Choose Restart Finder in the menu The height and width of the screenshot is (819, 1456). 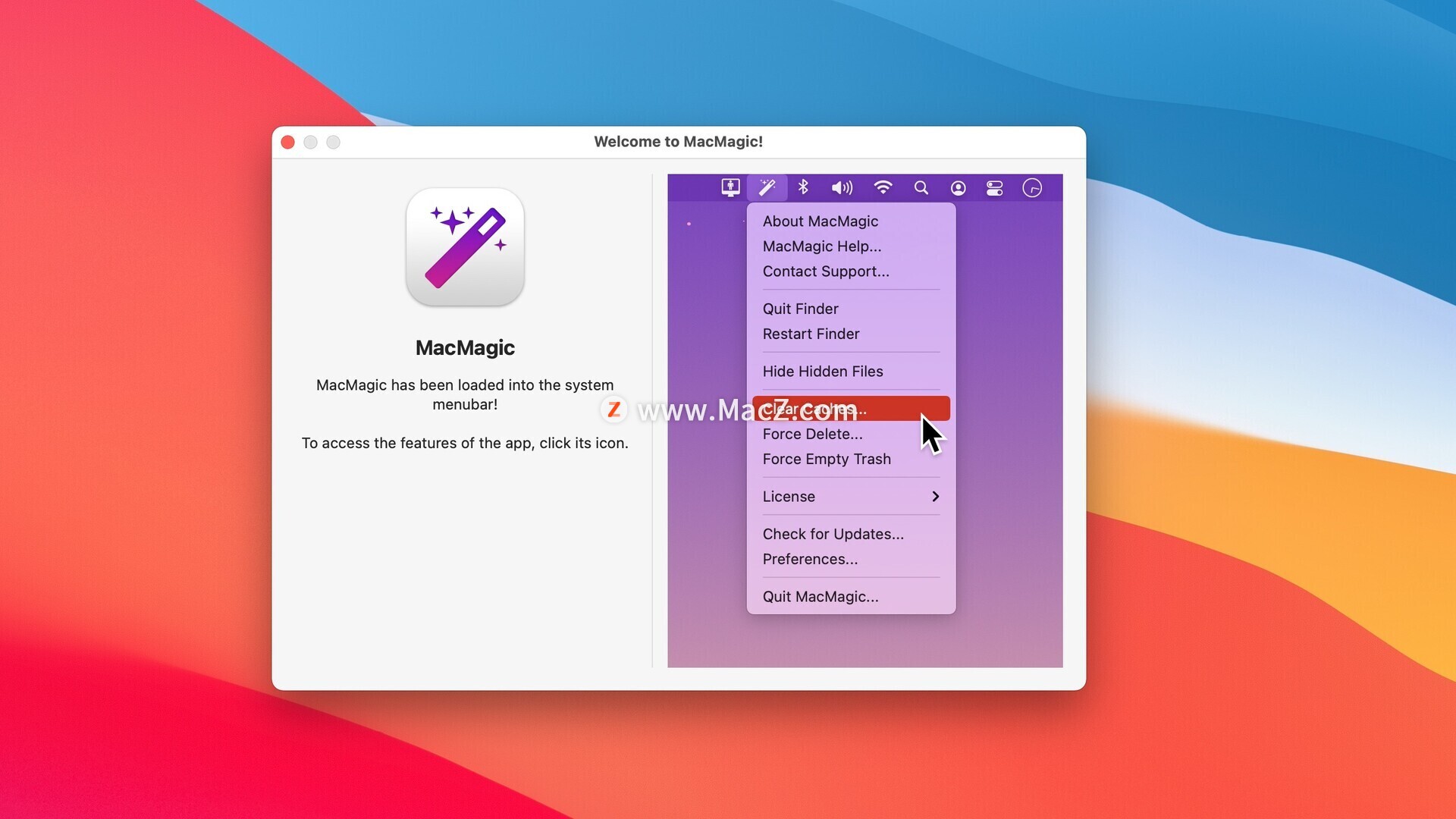click(851, 334)
